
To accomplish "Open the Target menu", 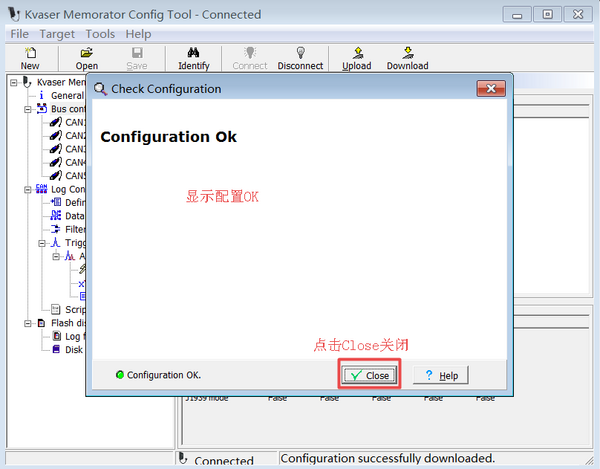I will pyautogui.click(x=57, y=34).
